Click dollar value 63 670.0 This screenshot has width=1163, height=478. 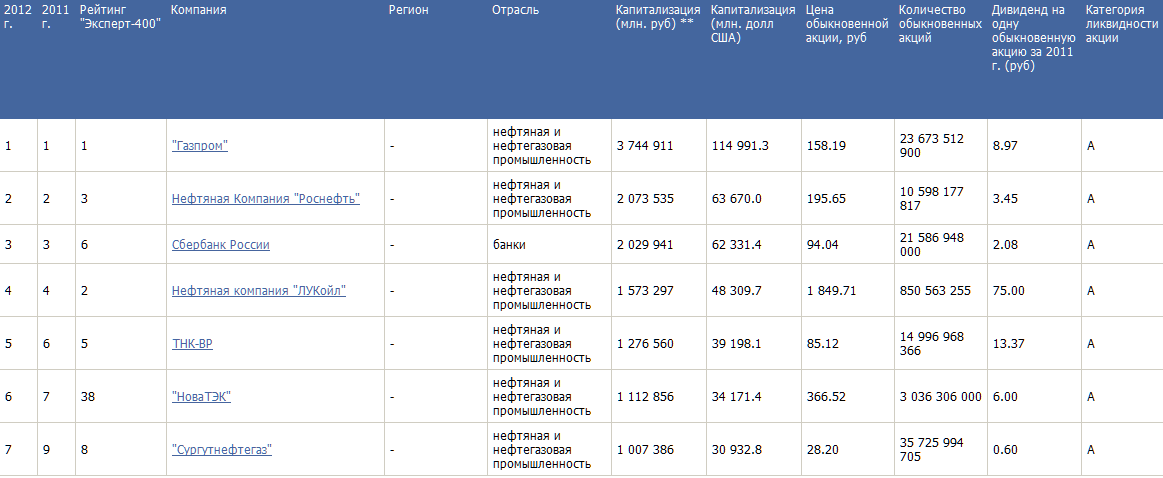coord(737,199)
